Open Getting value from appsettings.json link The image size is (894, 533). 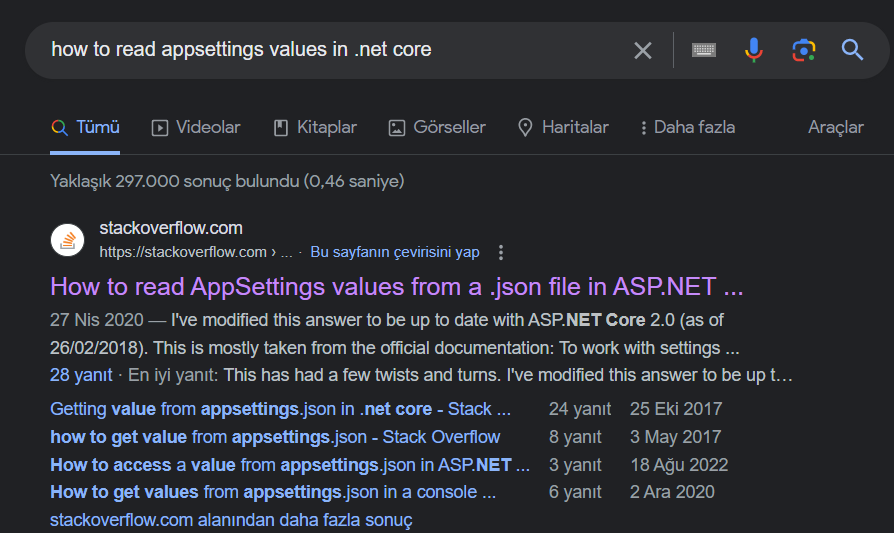pos(281,409)
